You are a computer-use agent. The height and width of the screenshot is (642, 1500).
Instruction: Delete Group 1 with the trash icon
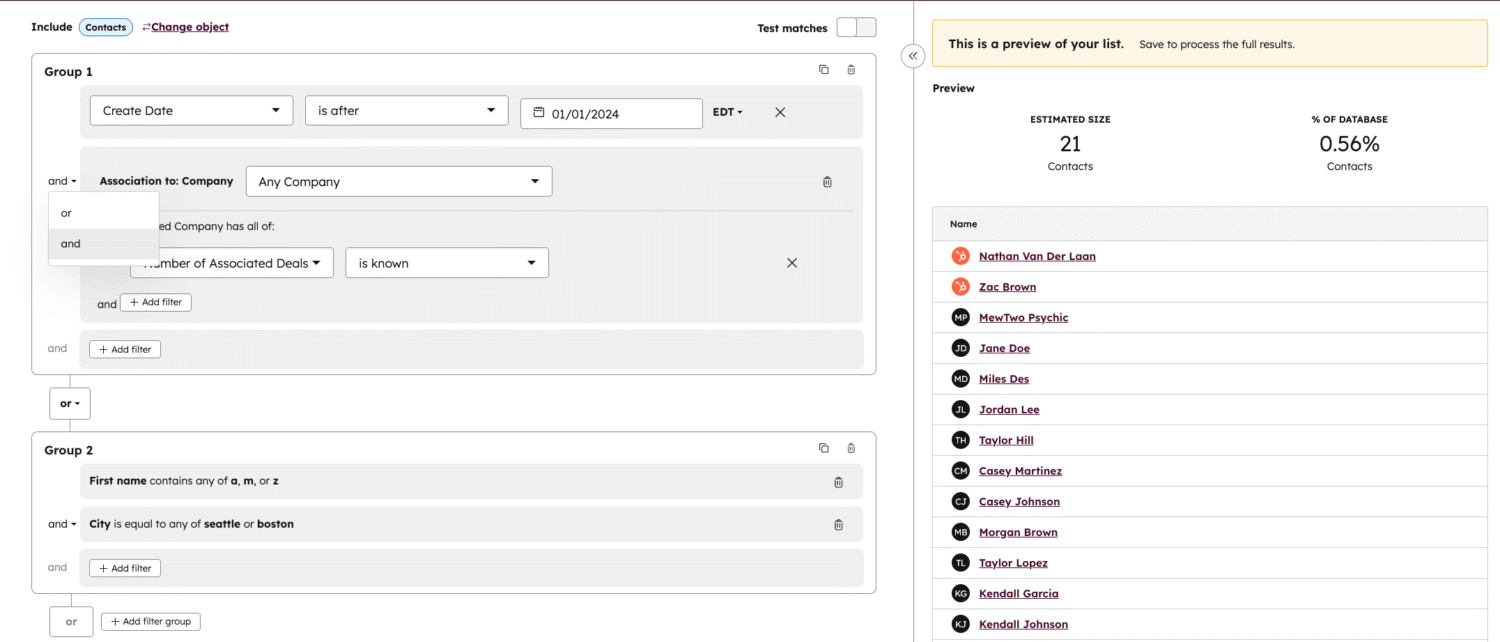(x=851, y=70)
